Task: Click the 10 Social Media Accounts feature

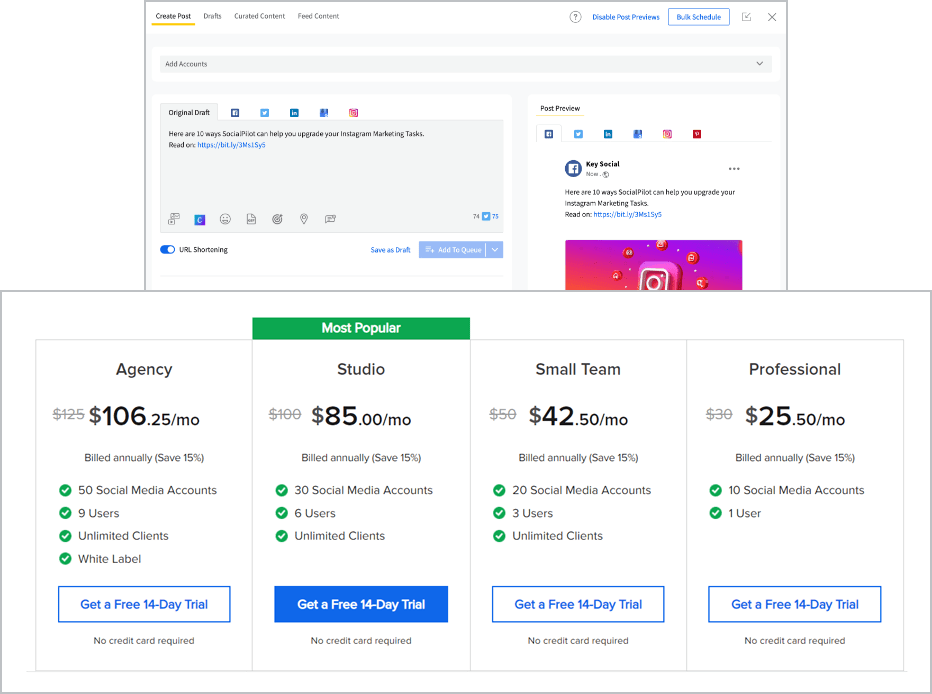Action: pyautogui.click(x=796, y=490)
